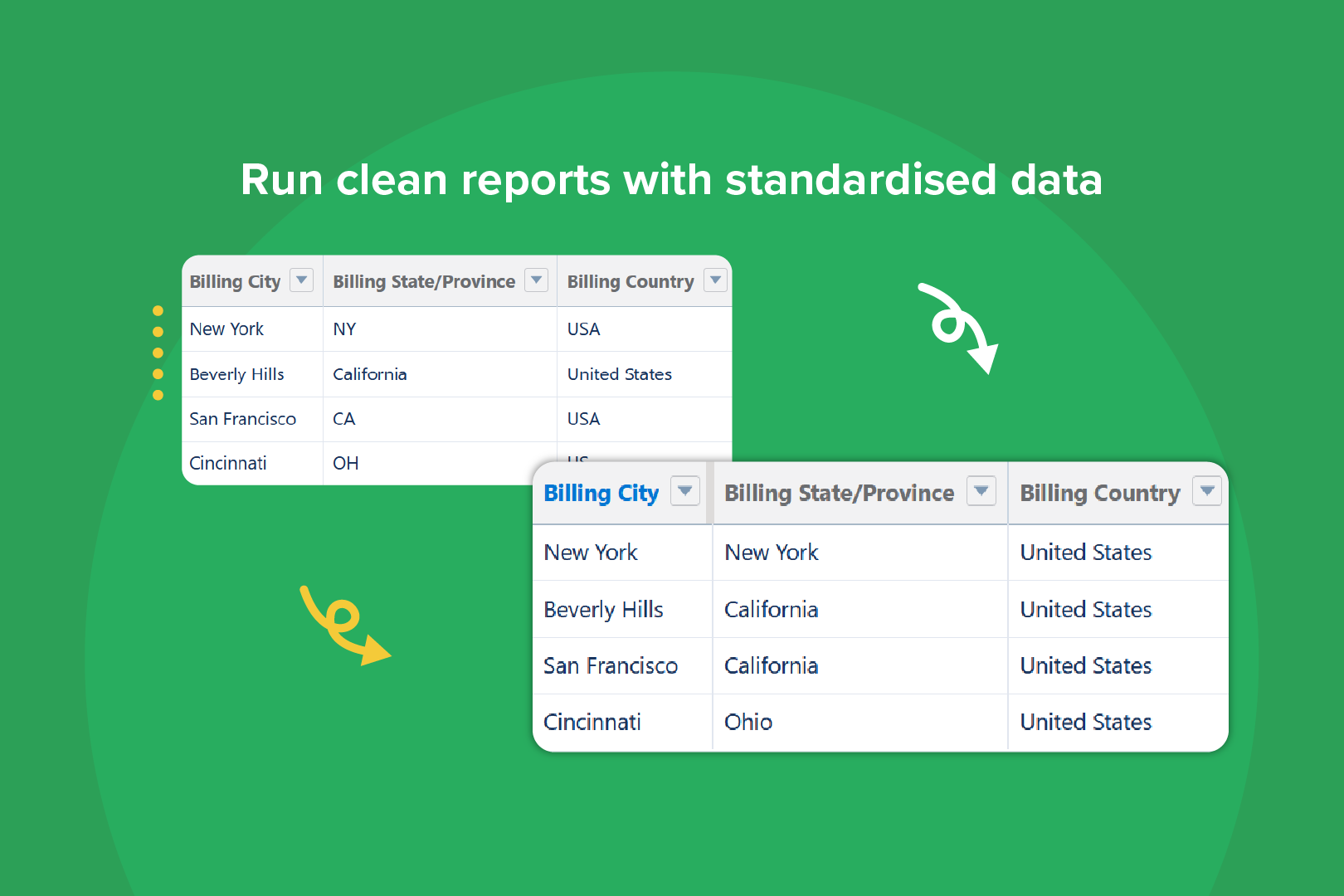Screen dimensions: 1344x896
Task: Open dropdown next to the blue Billing City header
Action: point(685,491)
